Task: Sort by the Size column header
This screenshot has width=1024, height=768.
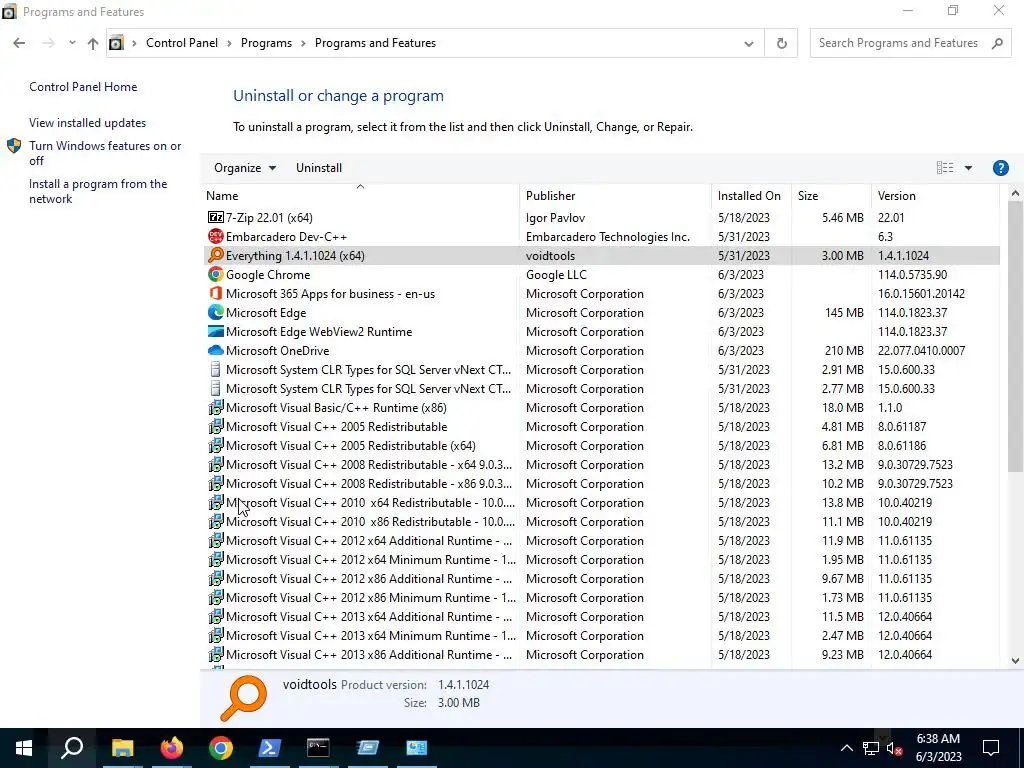Action: click(x=831, y=195)
